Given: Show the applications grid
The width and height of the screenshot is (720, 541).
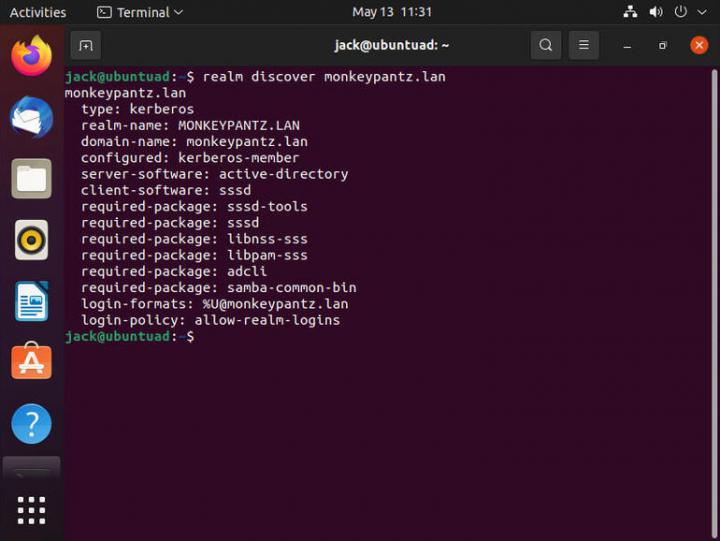Looking at the screenshot, I should pos(31,510).
